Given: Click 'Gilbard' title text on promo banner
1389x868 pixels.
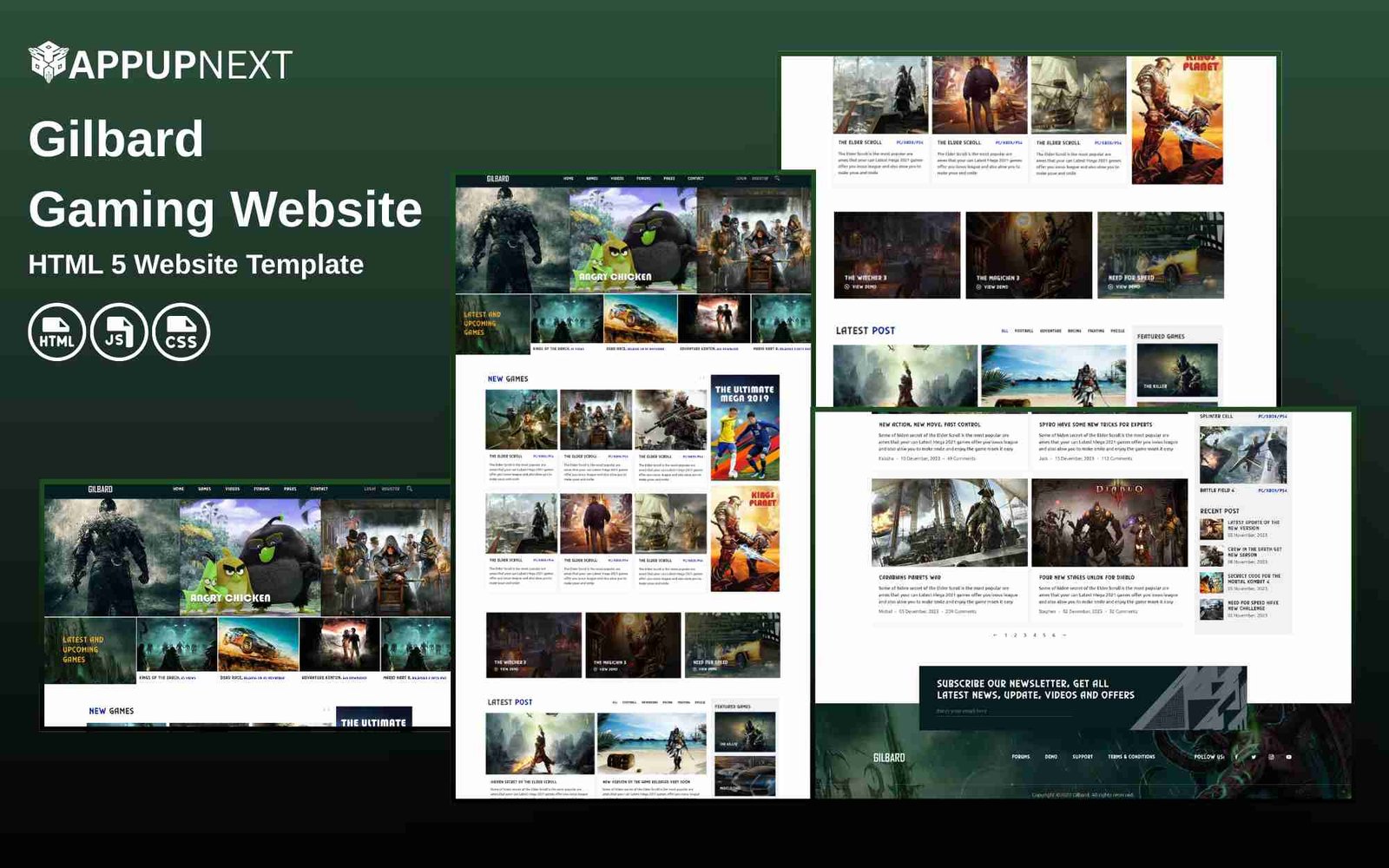Looking at the screenshot, I should tap(116, 139).
